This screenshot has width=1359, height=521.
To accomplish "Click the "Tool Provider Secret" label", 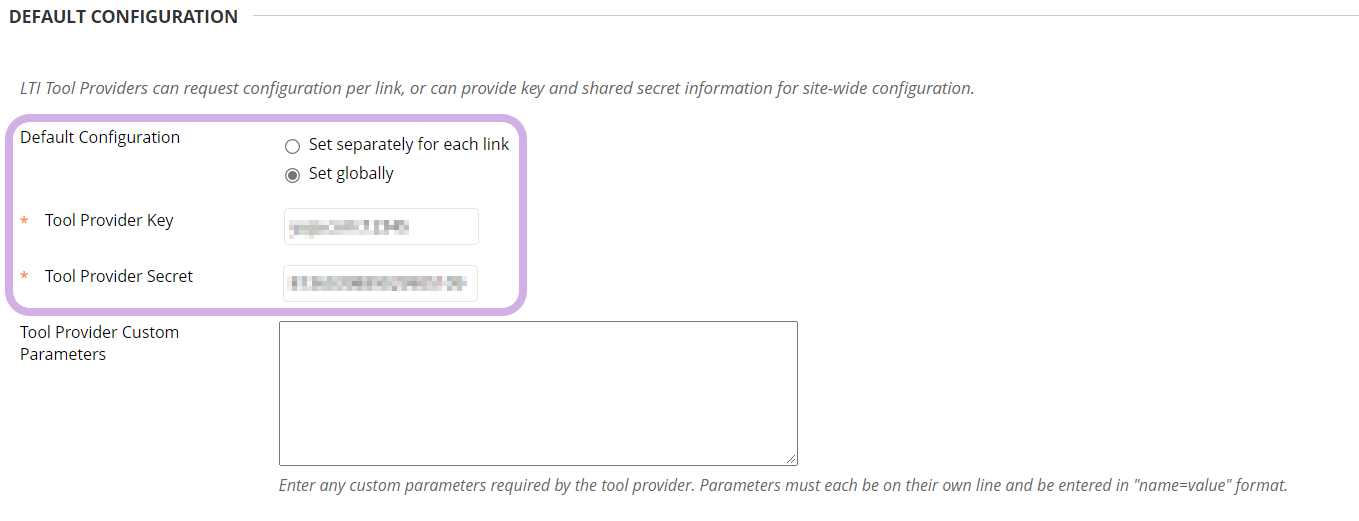I will [119, 277].
